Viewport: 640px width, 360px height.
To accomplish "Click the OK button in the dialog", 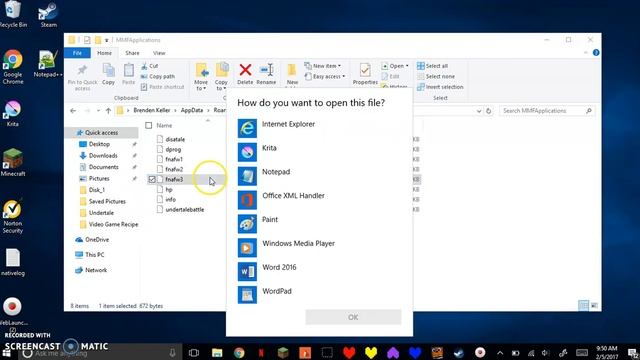I will [x=353, y=317].
